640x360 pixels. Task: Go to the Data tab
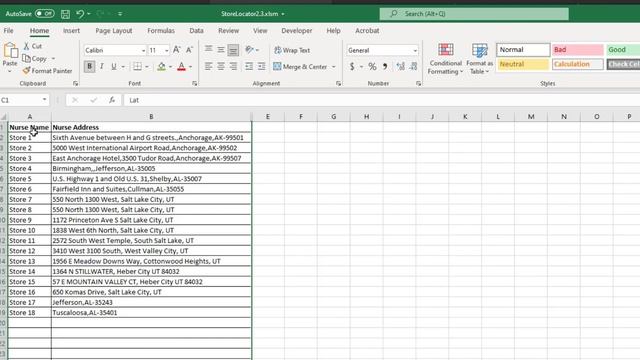pos(196,31)
